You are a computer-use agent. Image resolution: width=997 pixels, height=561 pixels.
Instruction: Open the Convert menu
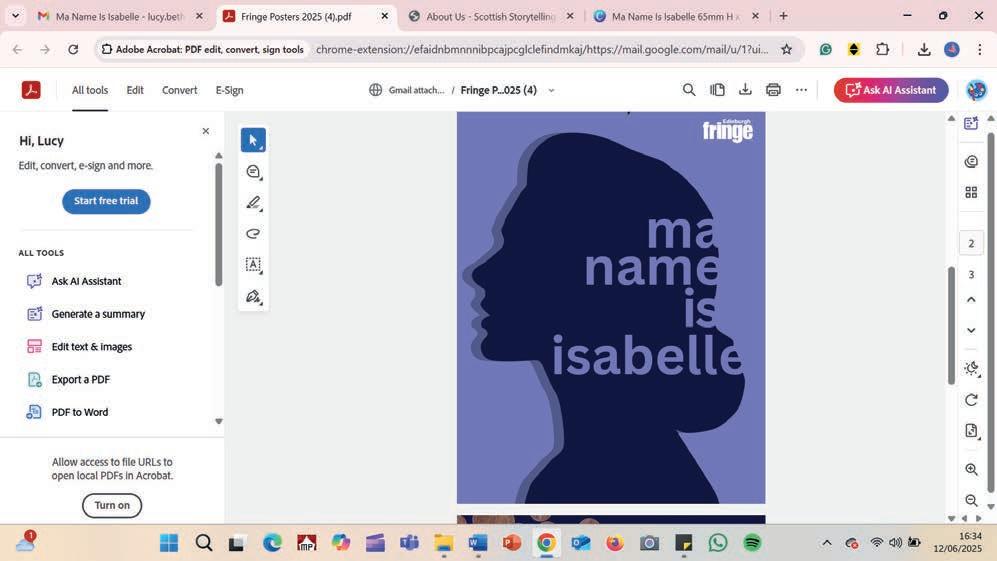(179, 90)
